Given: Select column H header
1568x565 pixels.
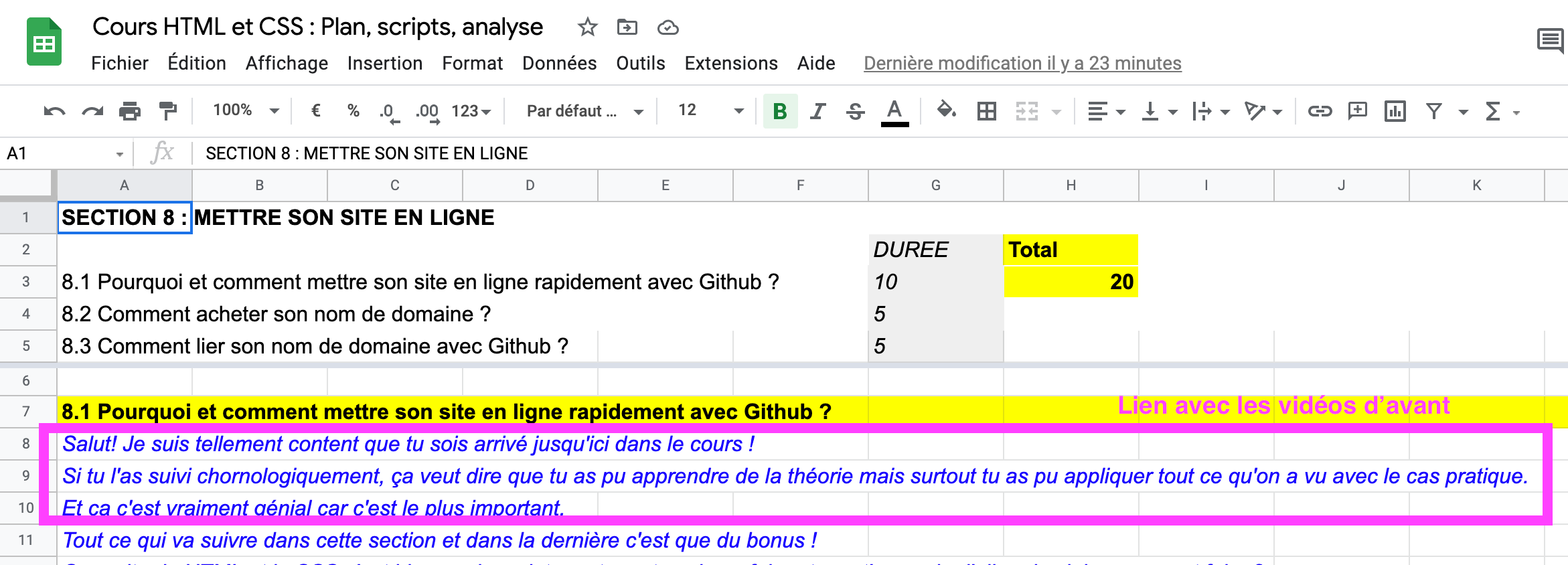Looking at the screenshot, I should pos(1071,185).
